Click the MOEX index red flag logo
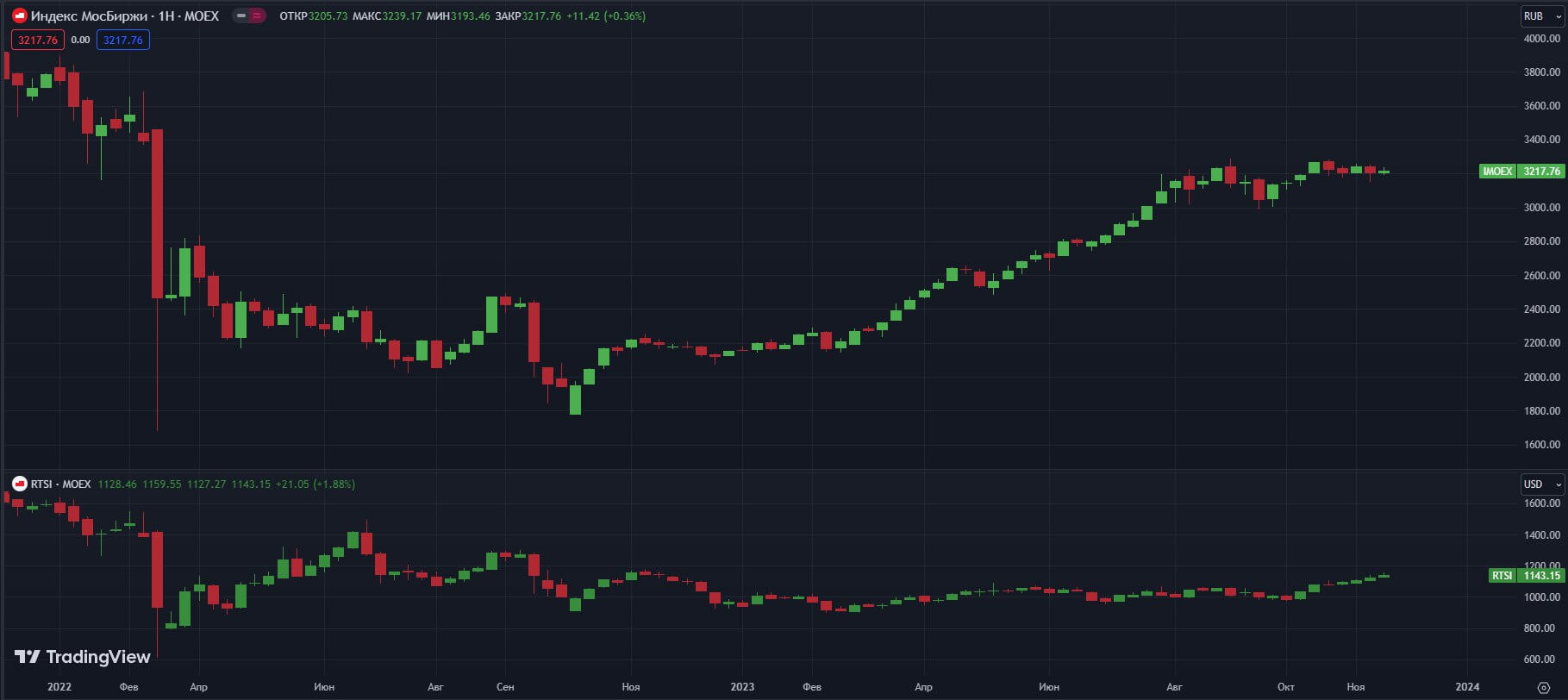The image size is (1568, 700). coord(20,16)
